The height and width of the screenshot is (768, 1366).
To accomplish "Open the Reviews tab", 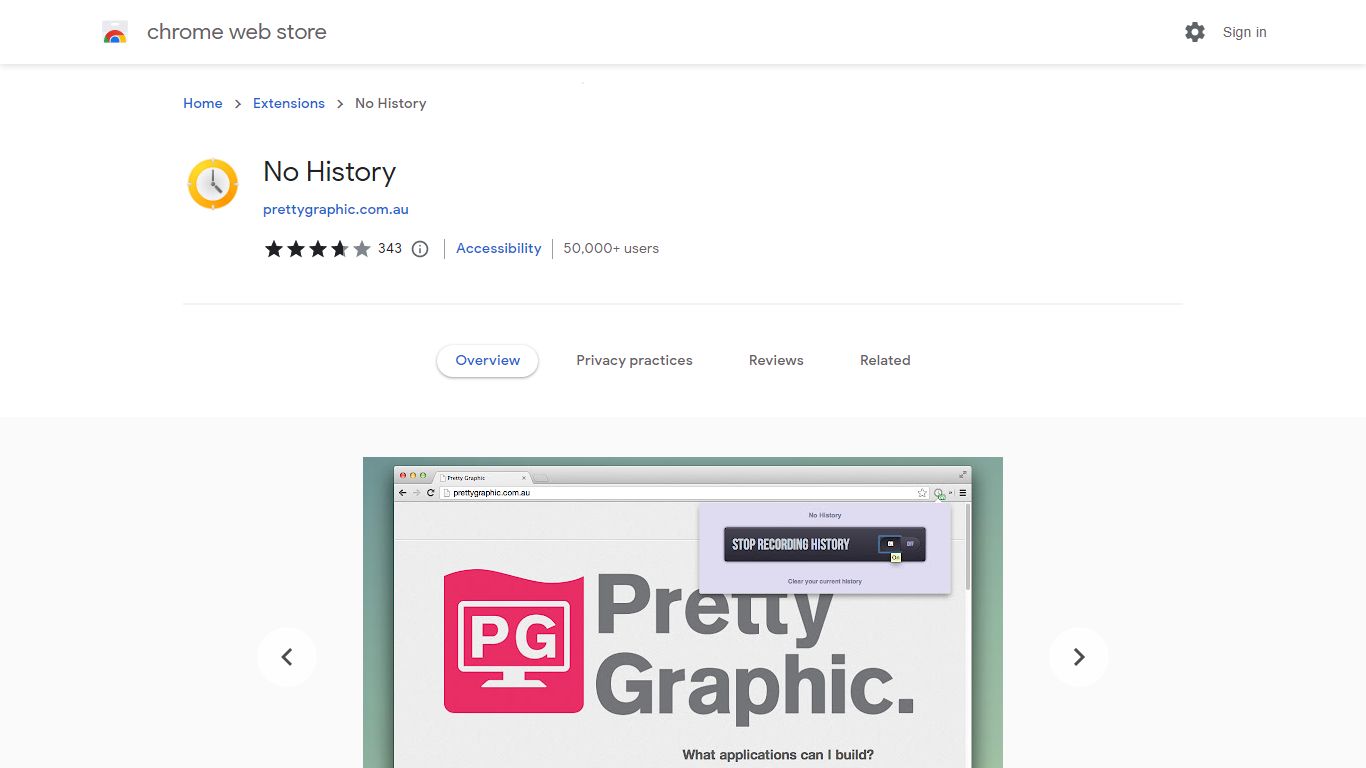I will click(x=776, y=361).
